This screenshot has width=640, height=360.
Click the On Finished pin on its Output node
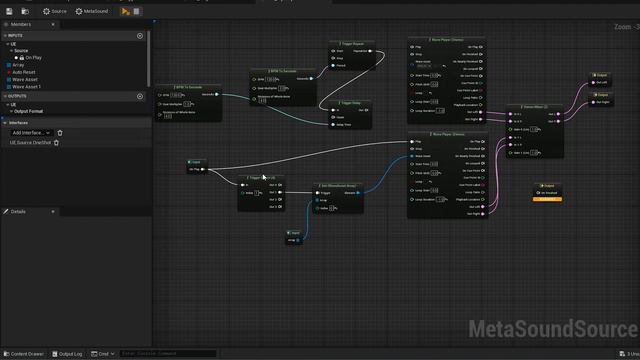pyautogui.click(x=538, y=193)
